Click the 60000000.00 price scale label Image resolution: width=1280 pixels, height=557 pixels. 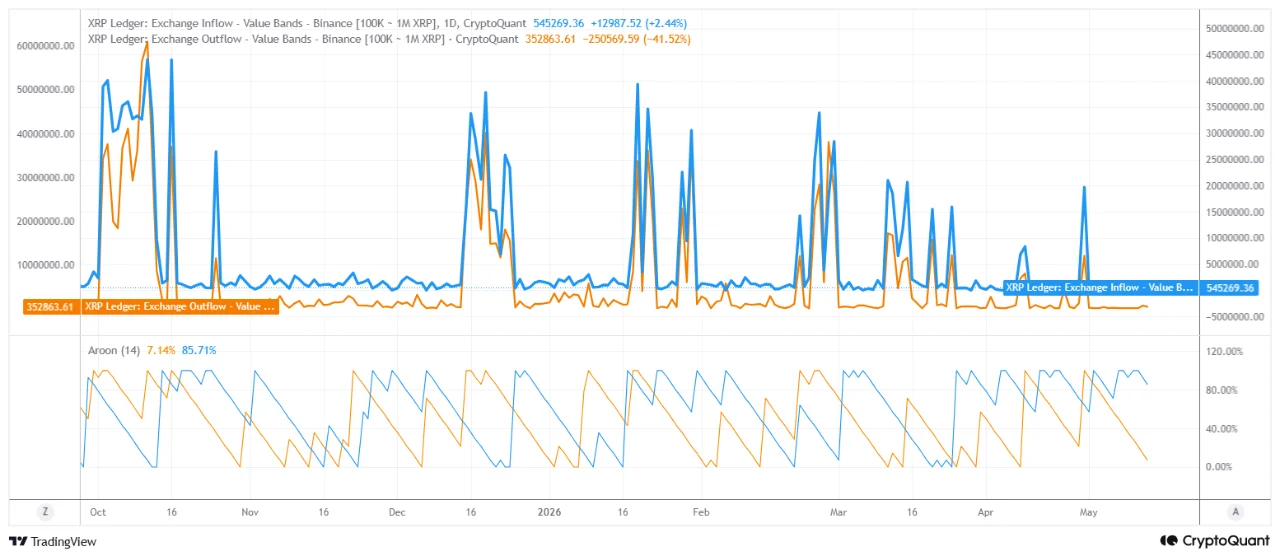tap(46, 46)
